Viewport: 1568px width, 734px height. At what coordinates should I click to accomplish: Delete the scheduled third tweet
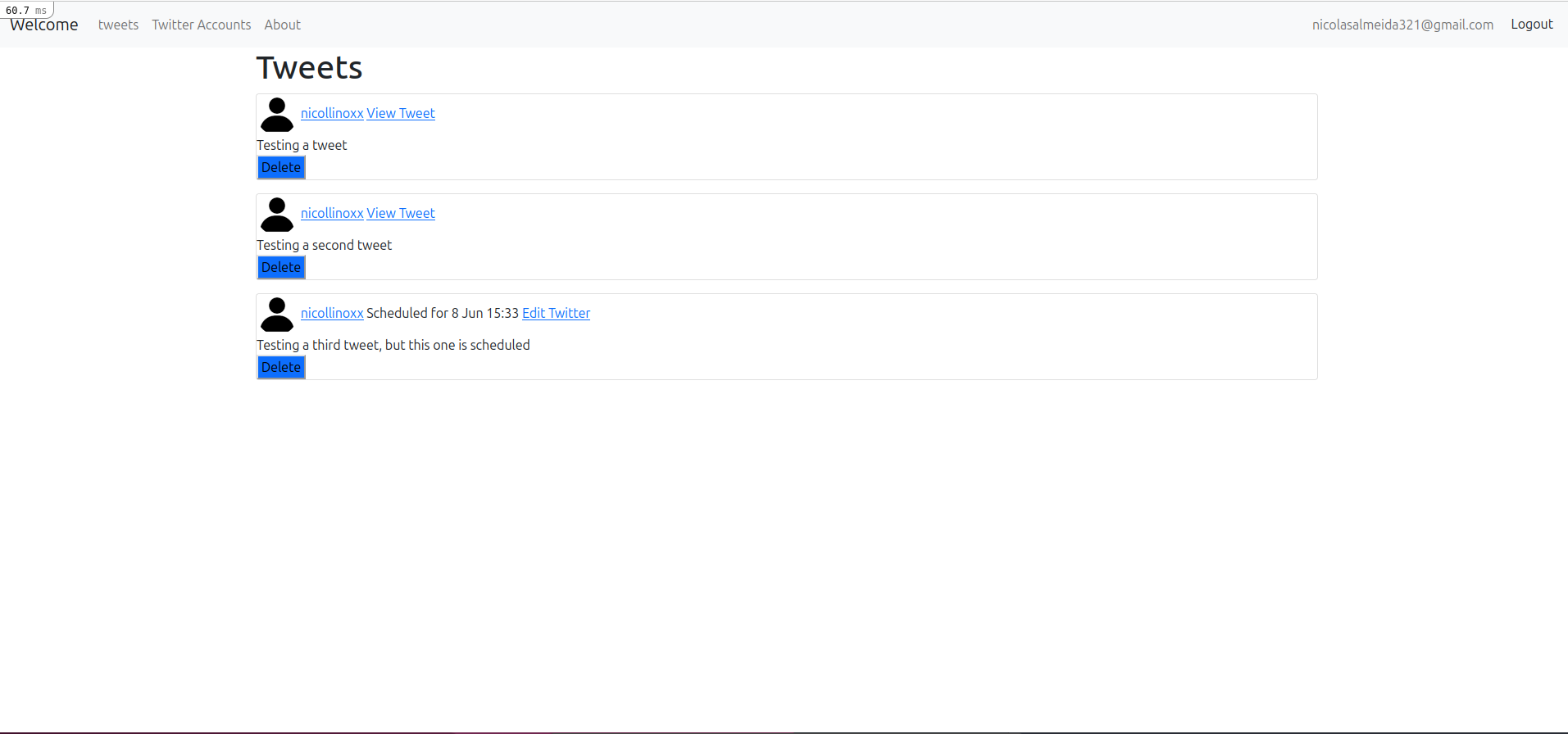281,367
